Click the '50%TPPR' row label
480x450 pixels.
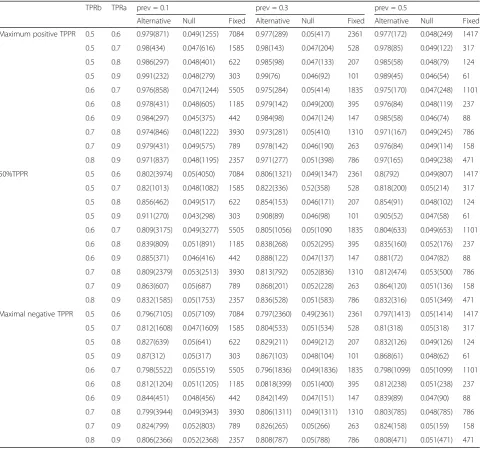point(14,174)
